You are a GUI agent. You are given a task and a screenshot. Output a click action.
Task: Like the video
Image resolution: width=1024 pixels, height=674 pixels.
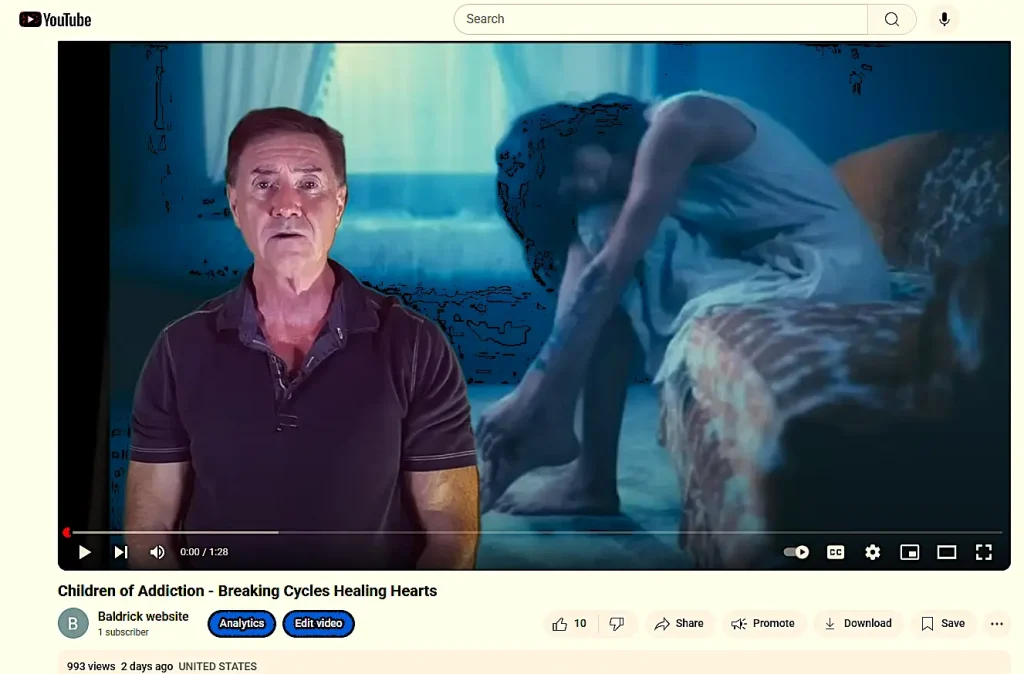pyautogui.click(x=569, y=624)
